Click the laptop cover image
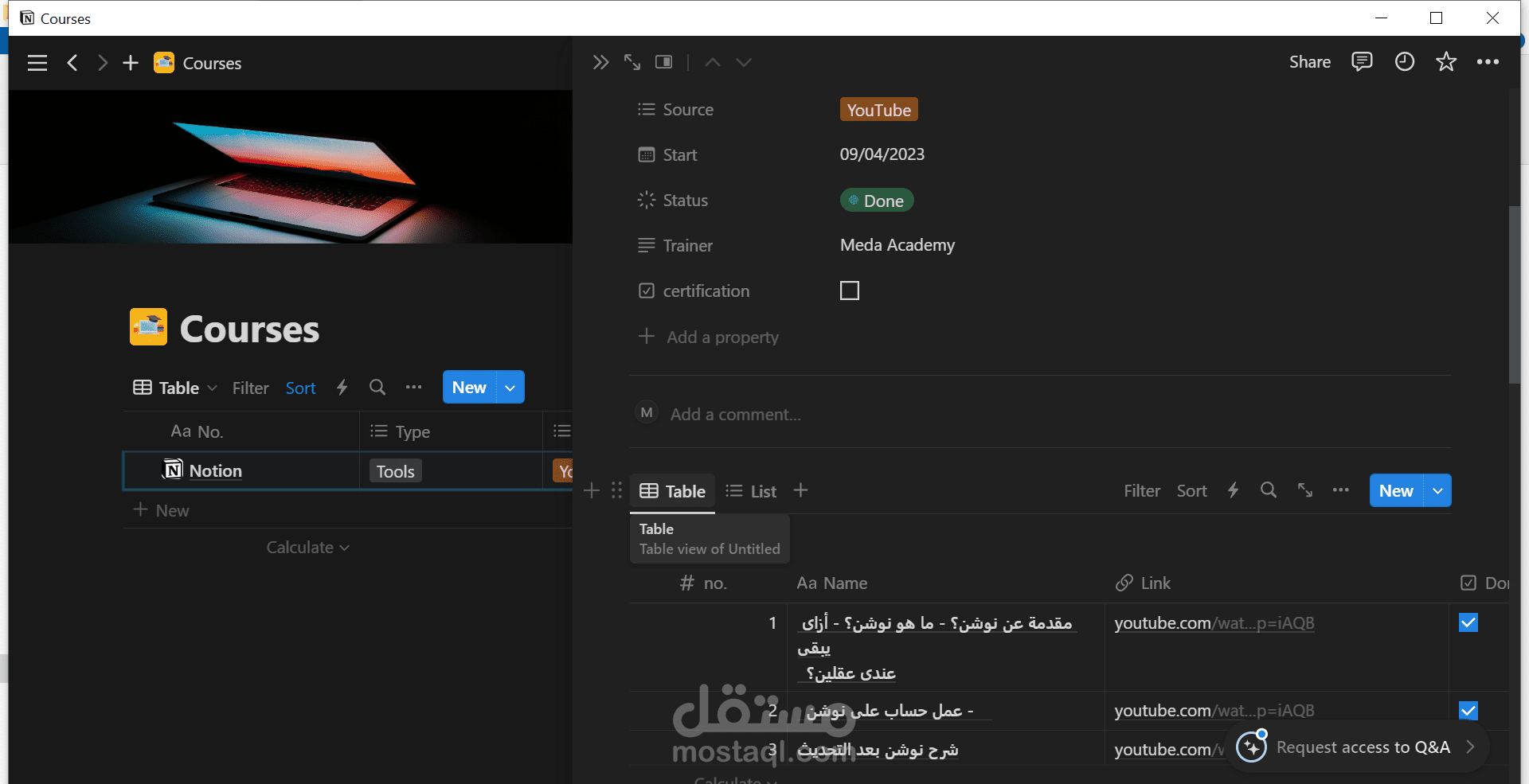This screenshot has width=1529, height=784. (x=291, y=166)
